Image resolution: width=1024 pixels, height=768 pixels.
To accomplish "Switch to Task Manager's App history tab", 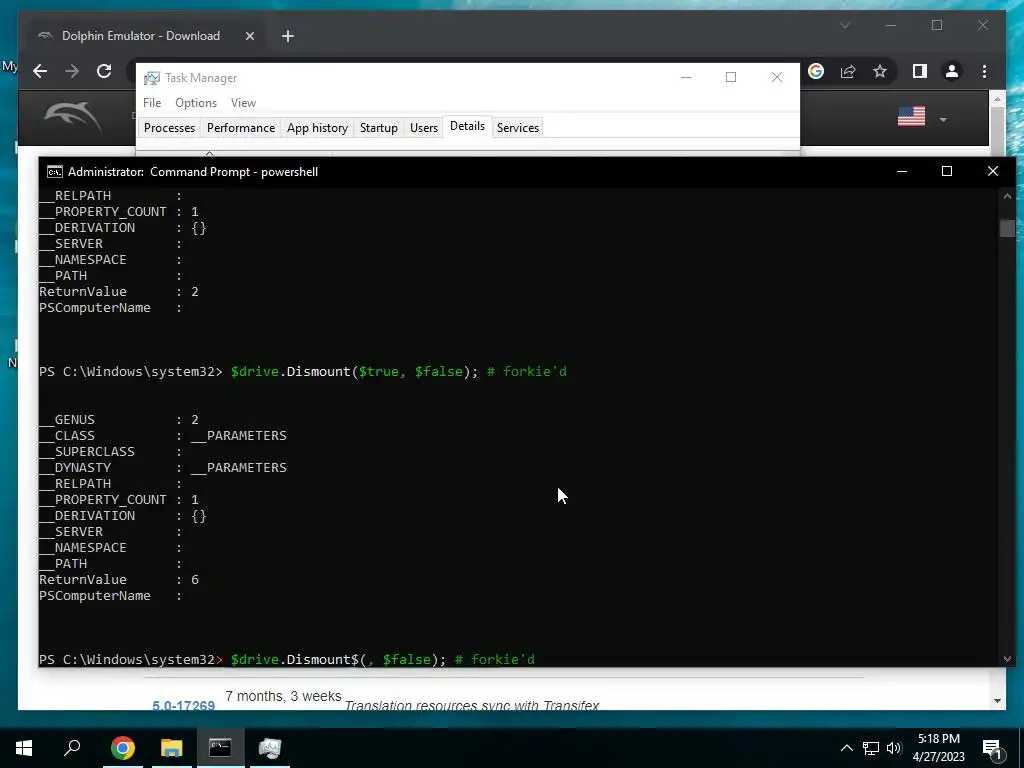I will 317,127.
